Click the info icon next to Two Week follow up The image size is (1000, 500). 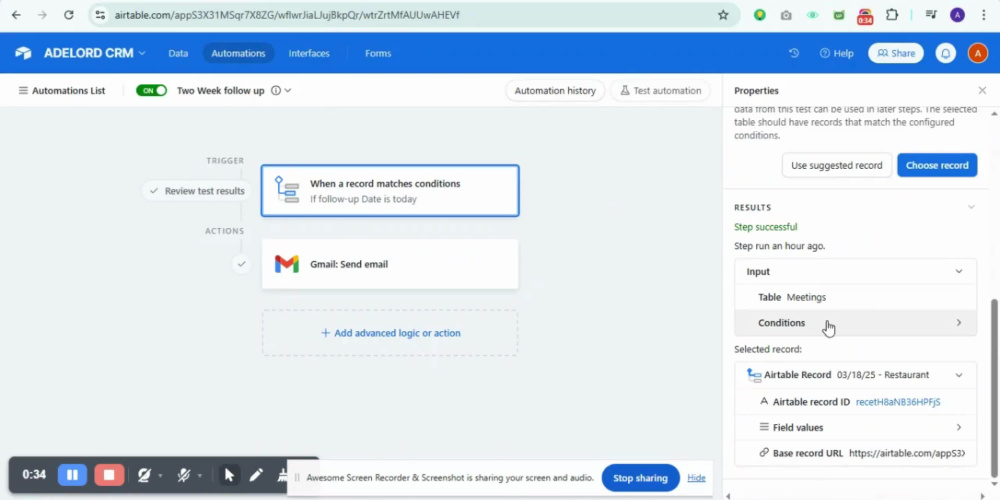(x=276, y=91)
